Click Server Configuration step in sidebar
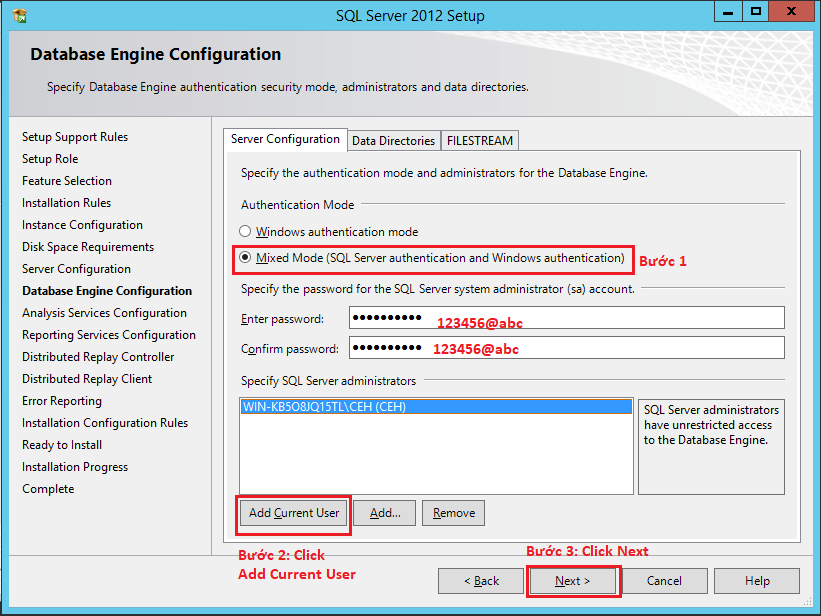This screenshot has height=616, width=821. click(76, 269)
